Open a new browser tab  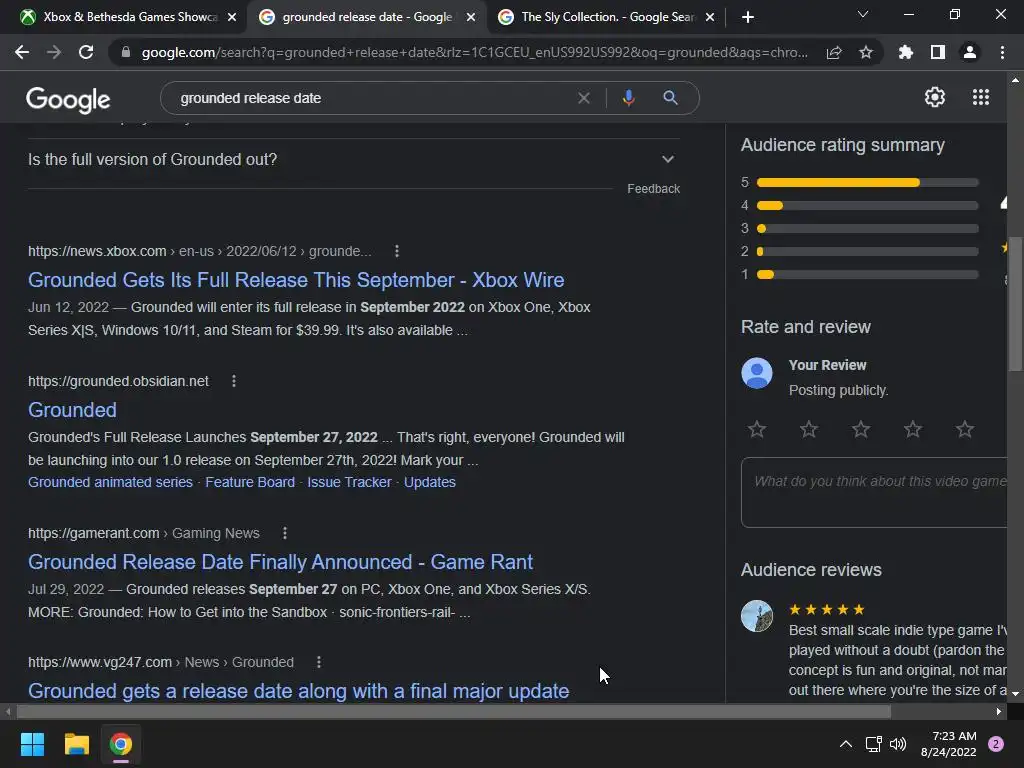click(x=748, y=18)
